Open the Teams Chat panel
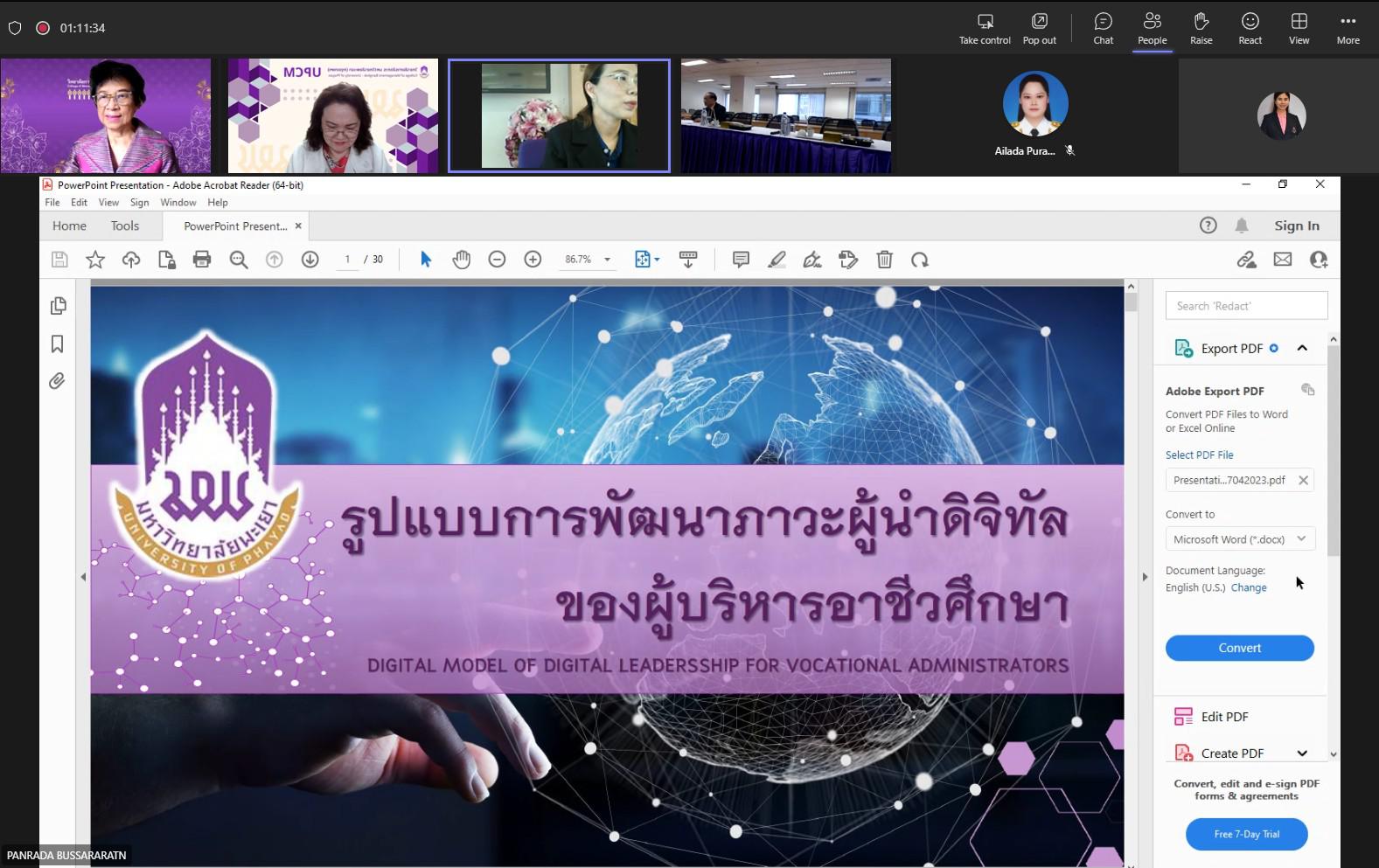Screen dimensions: 1379x868 point(1104,29)
